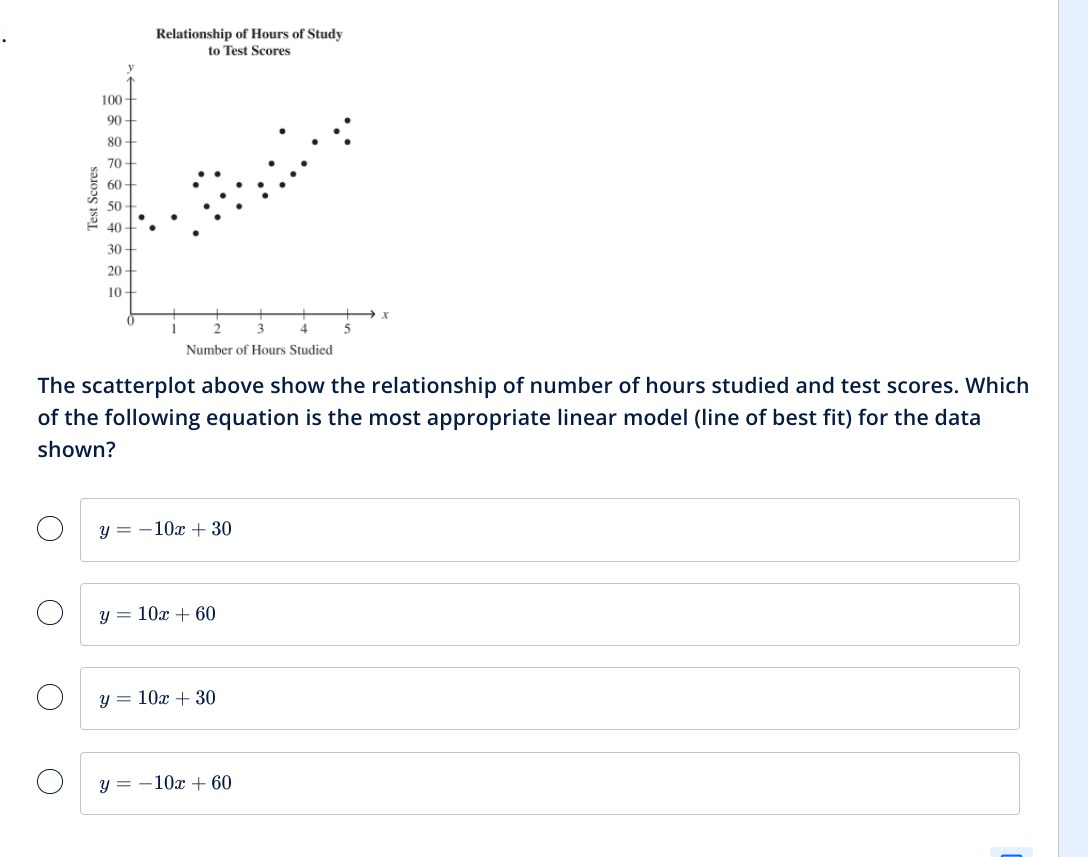Click the y = −10x + 60 equation text
Viewport: 1088px width, 857px height.
(x=166, y=783)
